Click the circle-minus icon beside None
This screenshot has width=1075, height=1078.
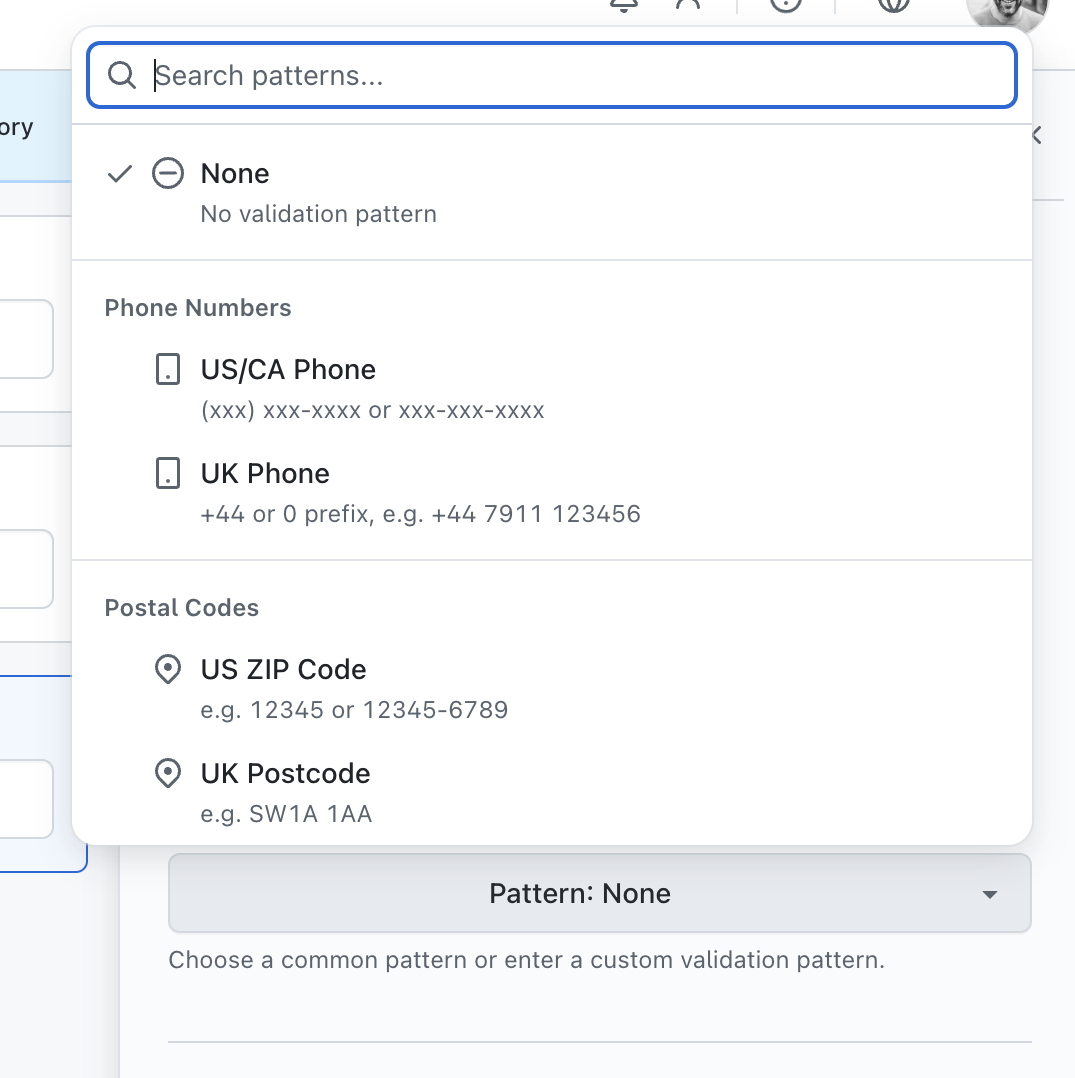[167, 174]
